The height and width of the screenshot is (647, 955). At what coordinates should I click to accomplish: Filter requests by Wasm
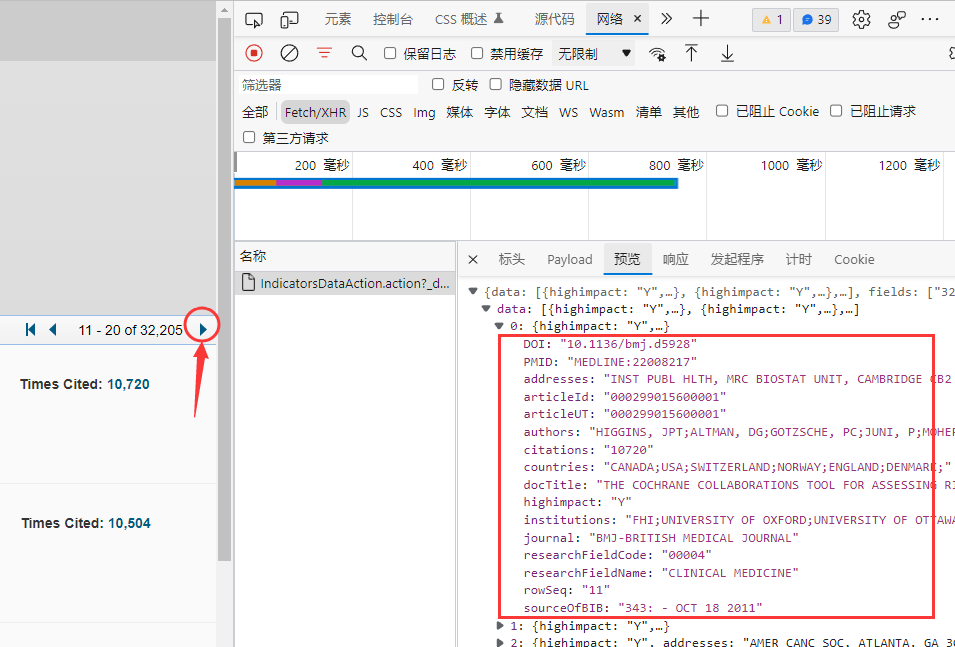coord(607,112)
